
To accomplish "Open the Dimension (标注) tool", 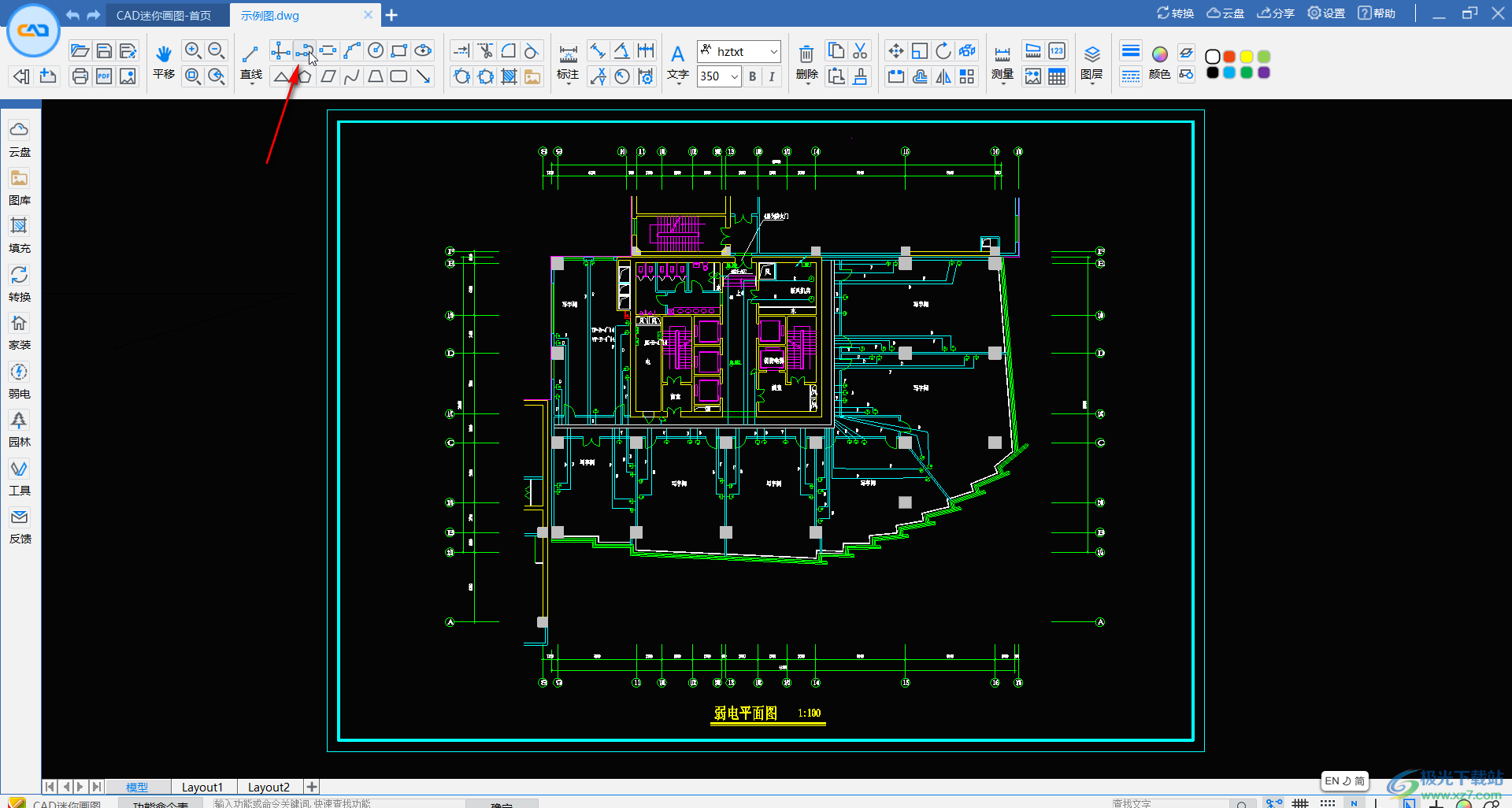I will pyautogui.click(x=568, y=61).
